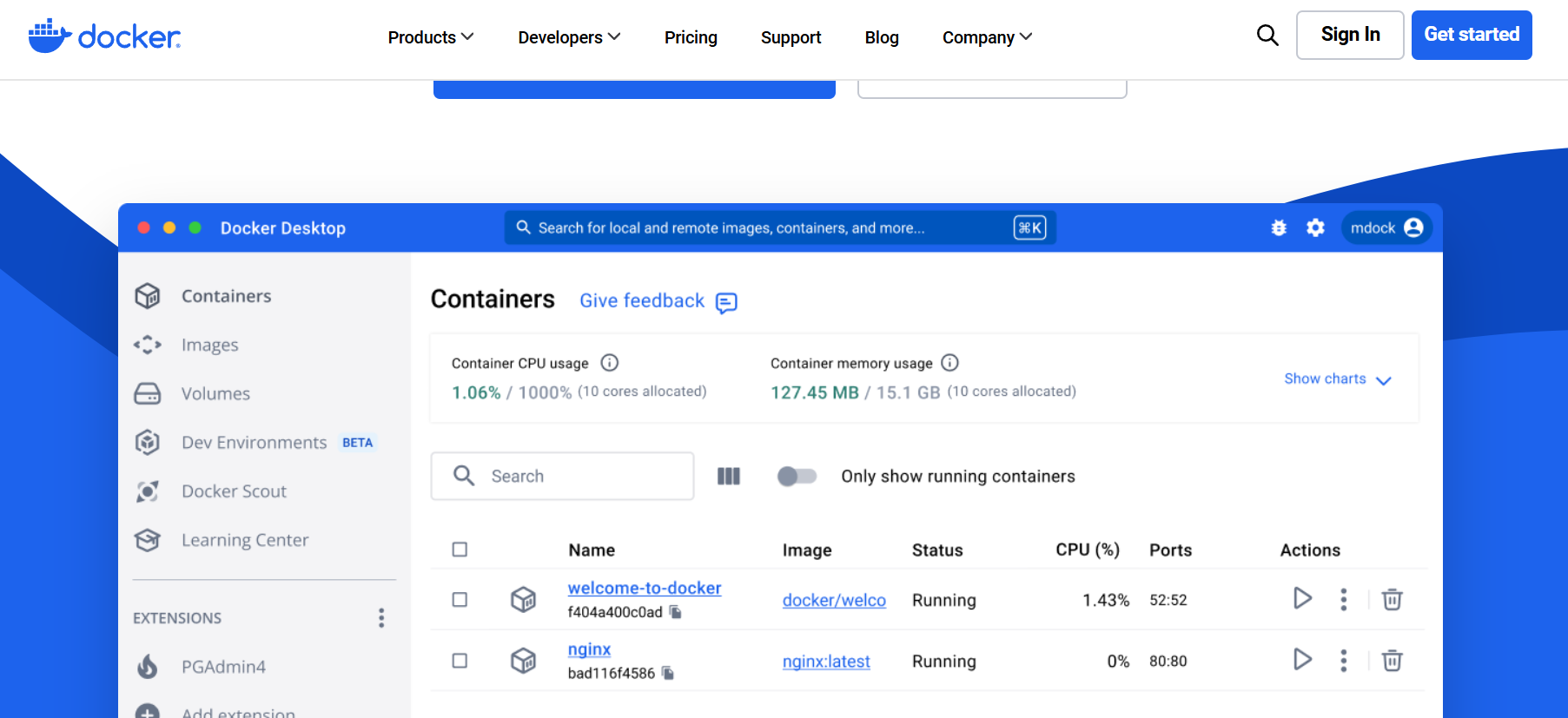This screenshot has width=1568, height=718.
Task: Click the Status column header
Action: (x=937, y=550)
